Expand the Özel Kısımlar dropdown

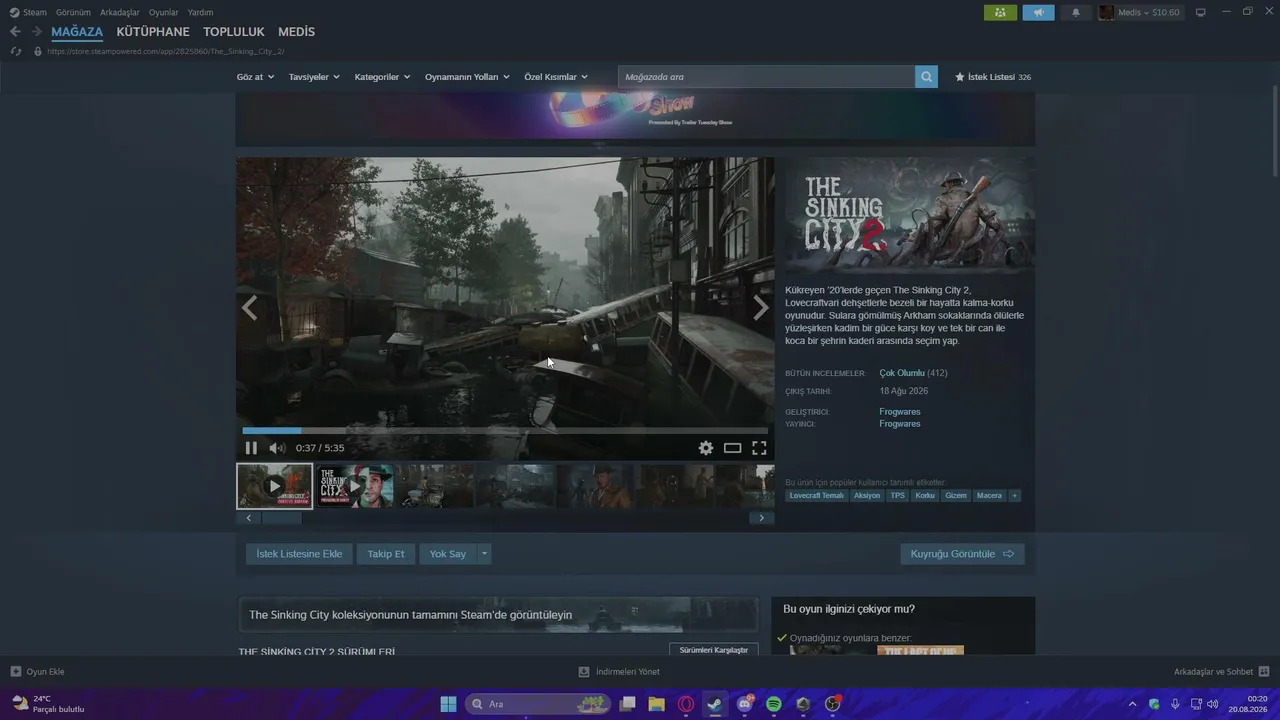[x=556, y=77]
